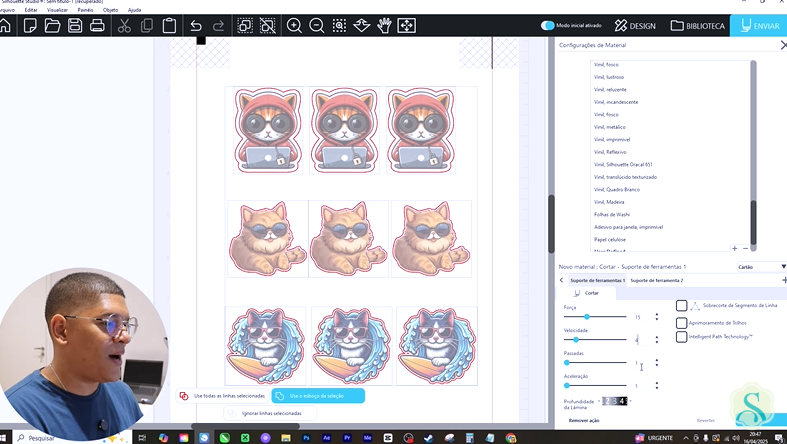This screenshot has width=787, height=444.
Task: Open the Visualizar menu
Action: point(57,10)
